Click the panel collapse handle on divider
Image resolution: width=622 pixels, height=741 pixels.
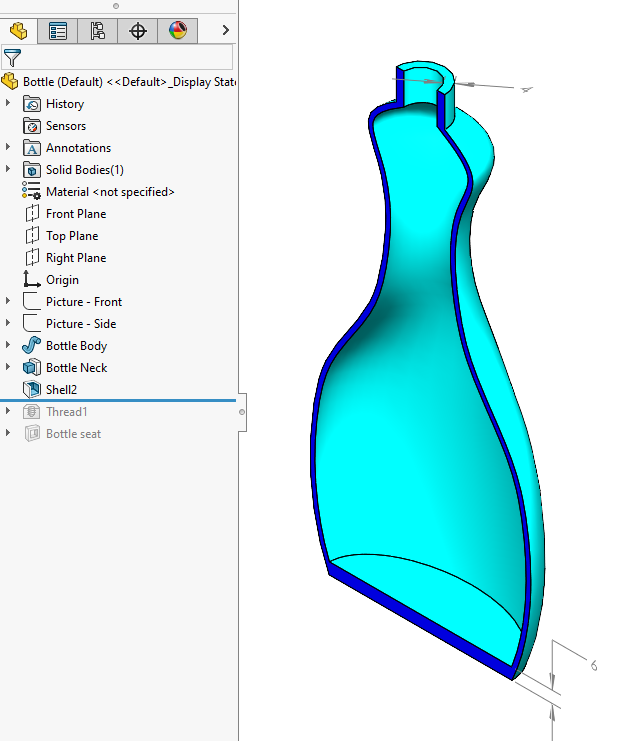pyautogui.click(x=242, y=412)
